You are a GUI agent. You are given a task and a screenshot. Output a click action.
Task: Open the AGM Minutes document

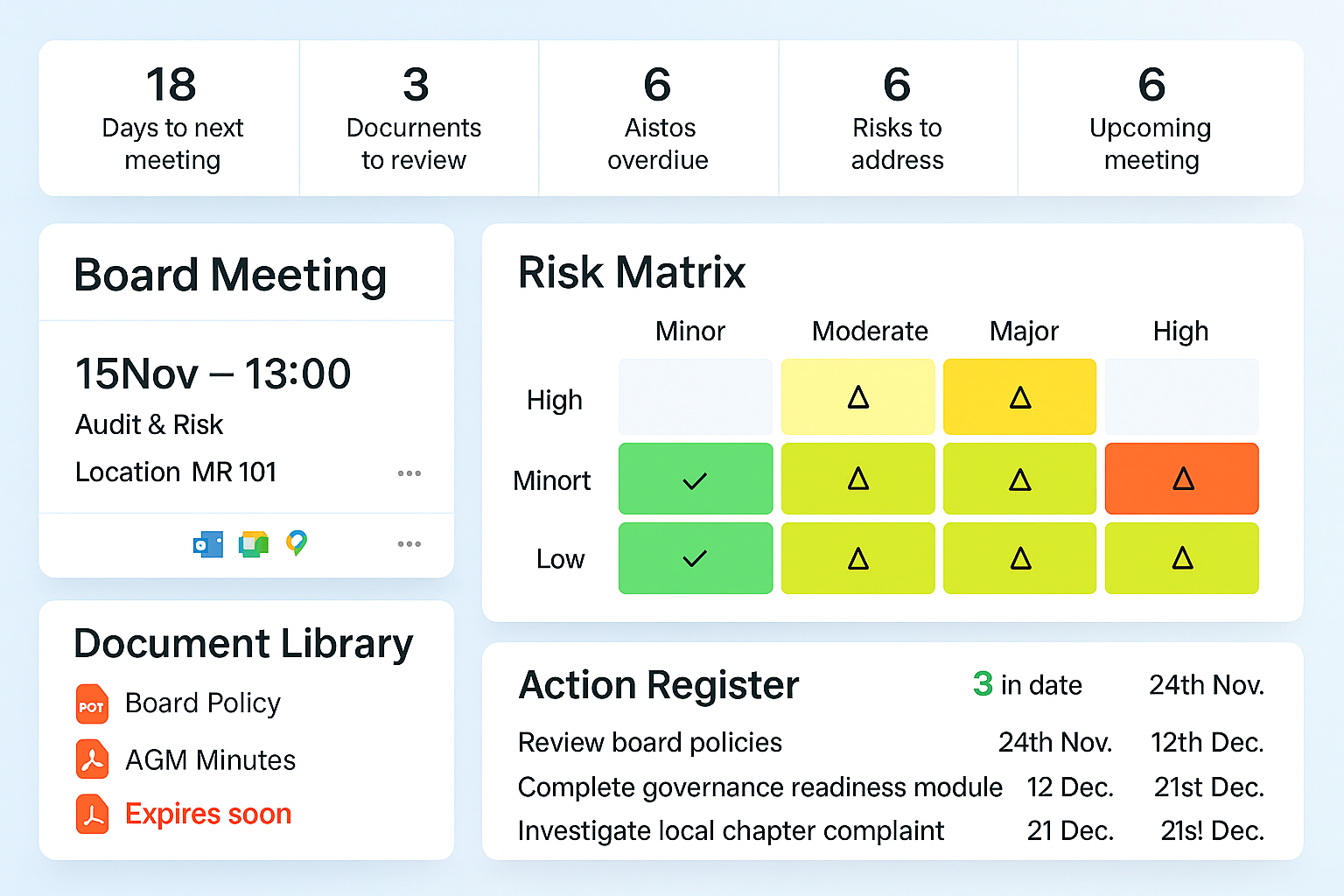coord(210,759)
